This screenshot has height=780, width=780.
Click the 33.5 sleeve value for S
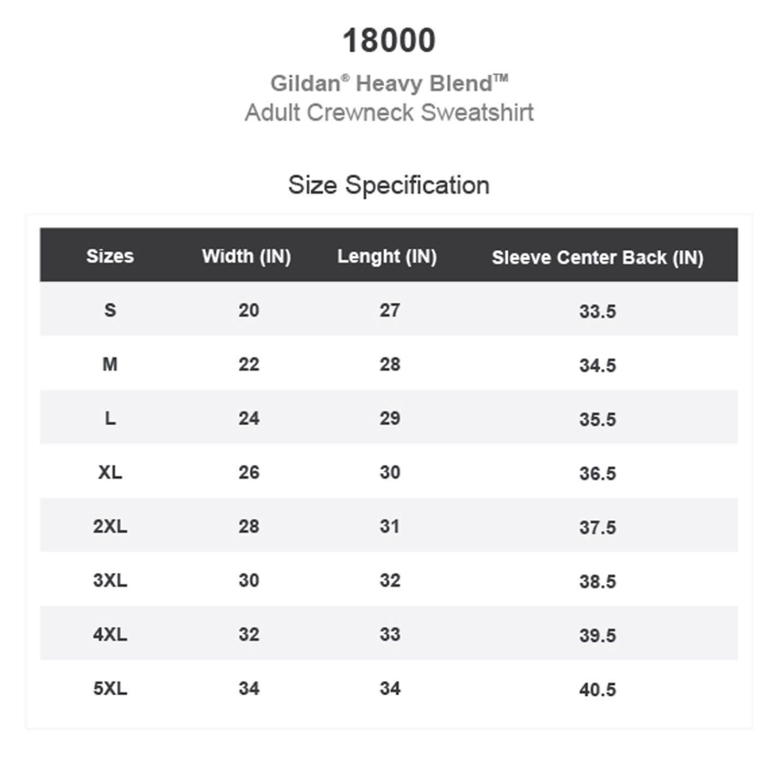597,312
